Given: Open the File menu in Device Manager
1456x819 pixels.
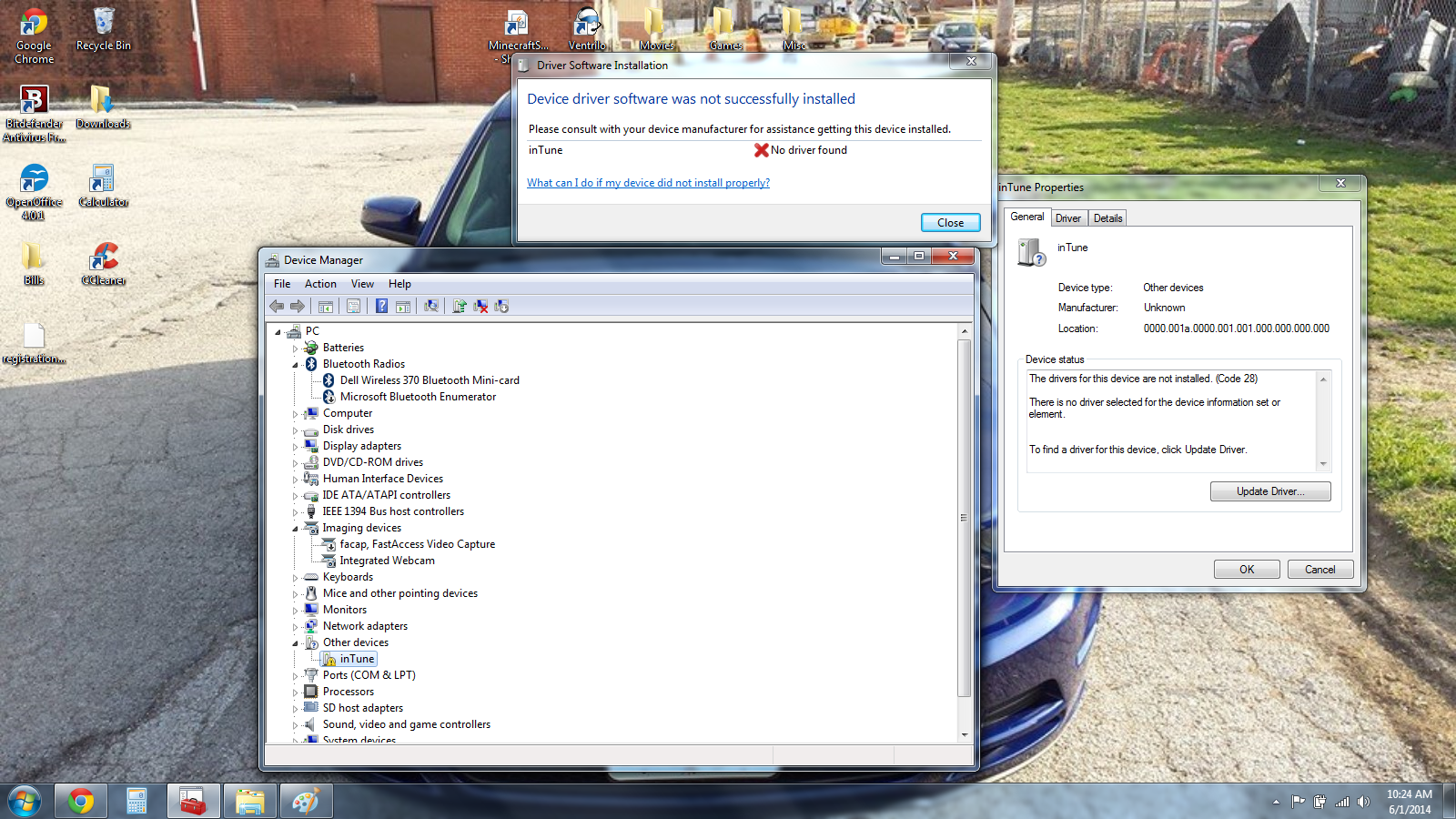Looking at the screenshot, I should click(282, 284).
